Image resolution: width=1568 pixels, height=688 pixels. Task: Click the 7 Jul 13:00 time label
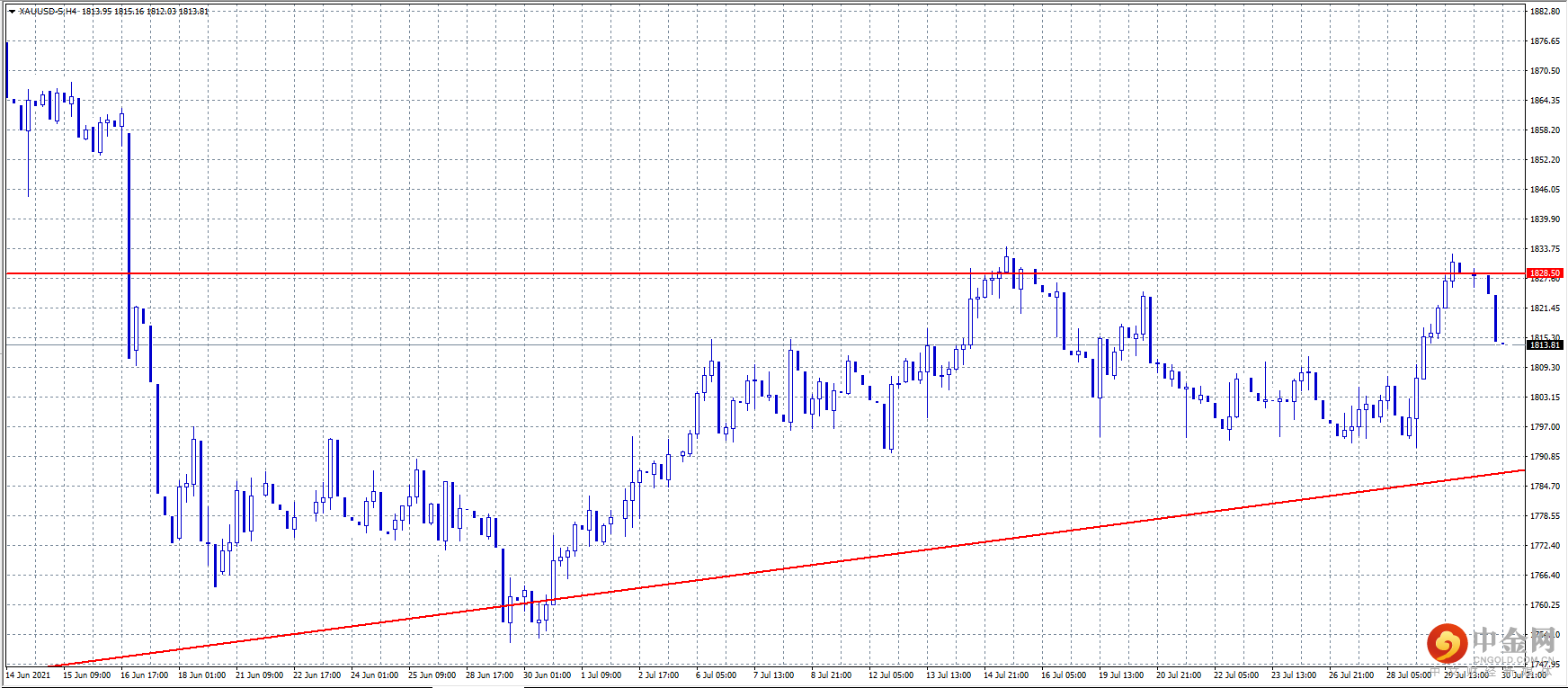click(x=774, y=675)
